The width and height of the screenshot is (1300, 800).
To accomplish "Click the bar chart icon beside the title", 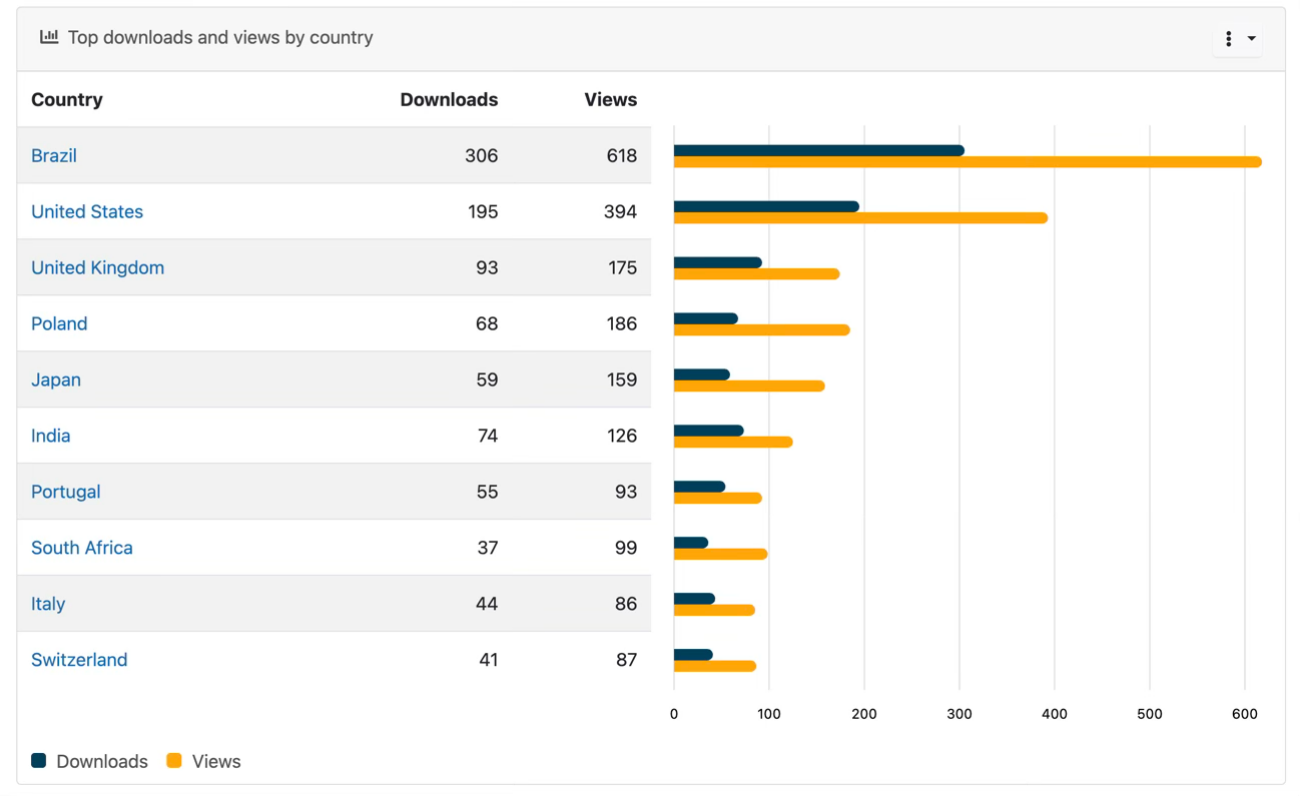I will pos(48,37).
